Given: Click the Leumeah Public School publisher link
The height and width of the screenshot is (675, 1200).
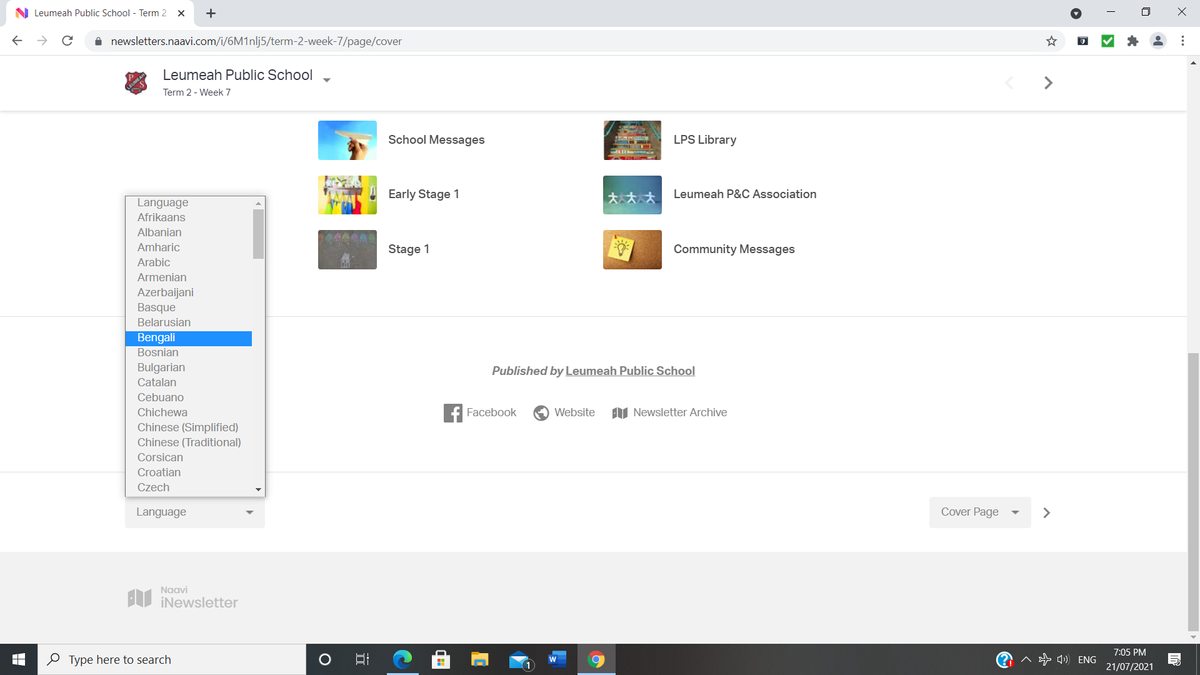Looking at the screenshot, I should [630, 371].
